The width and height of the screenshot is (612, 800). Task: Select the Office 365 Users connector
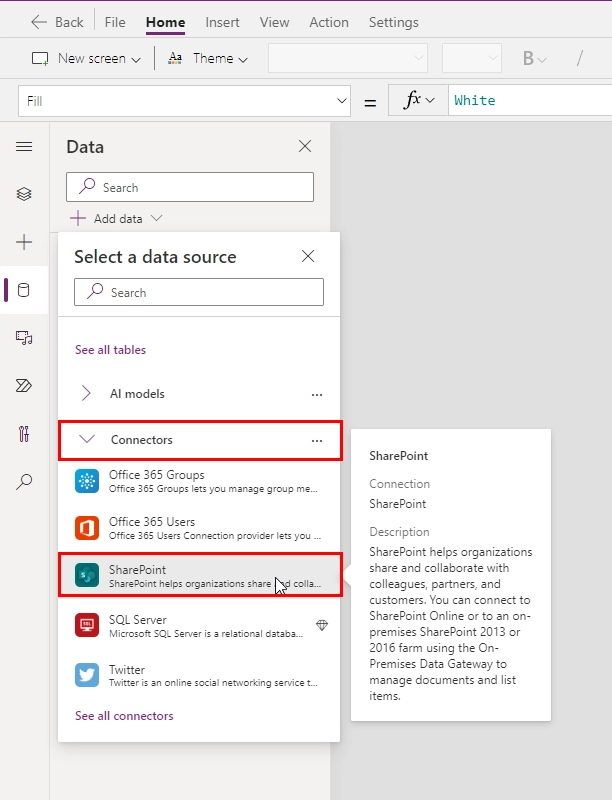point(199,528)
